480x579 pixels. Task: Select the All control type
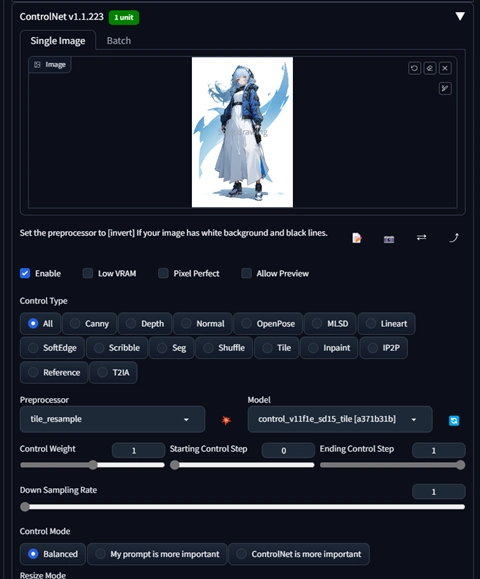40,323
